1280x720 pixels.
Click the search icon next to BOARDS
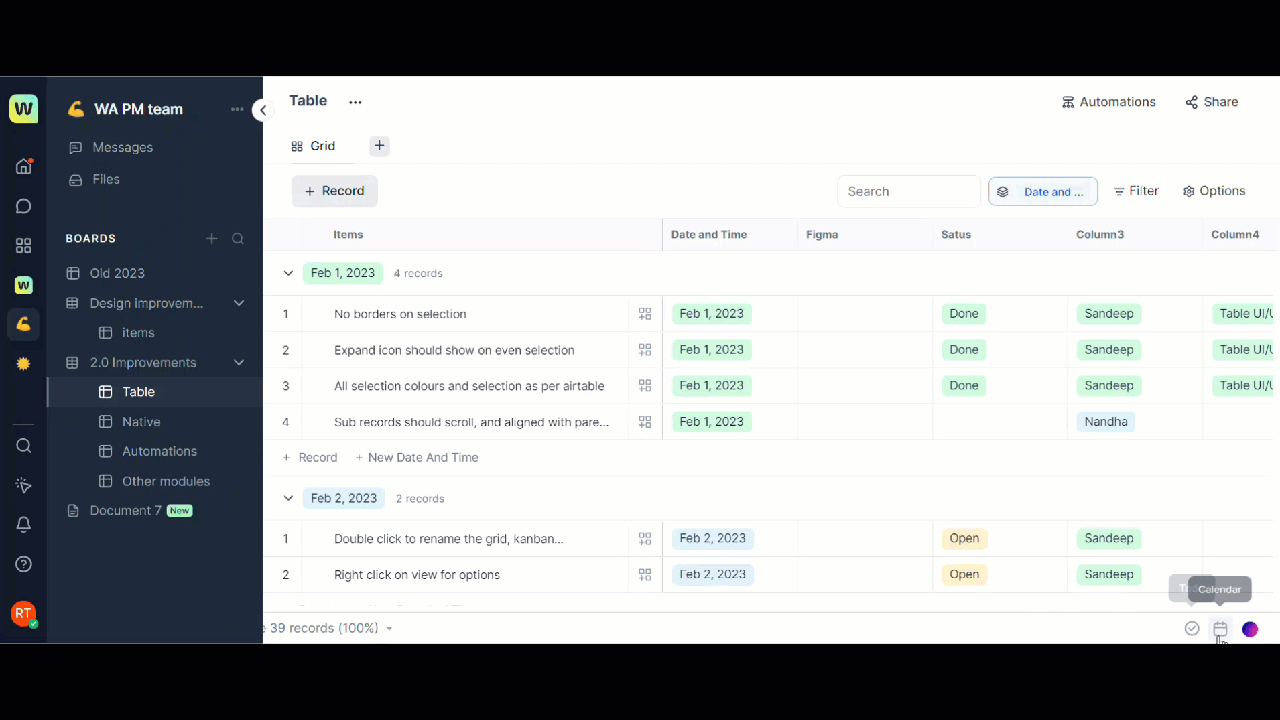238,239
